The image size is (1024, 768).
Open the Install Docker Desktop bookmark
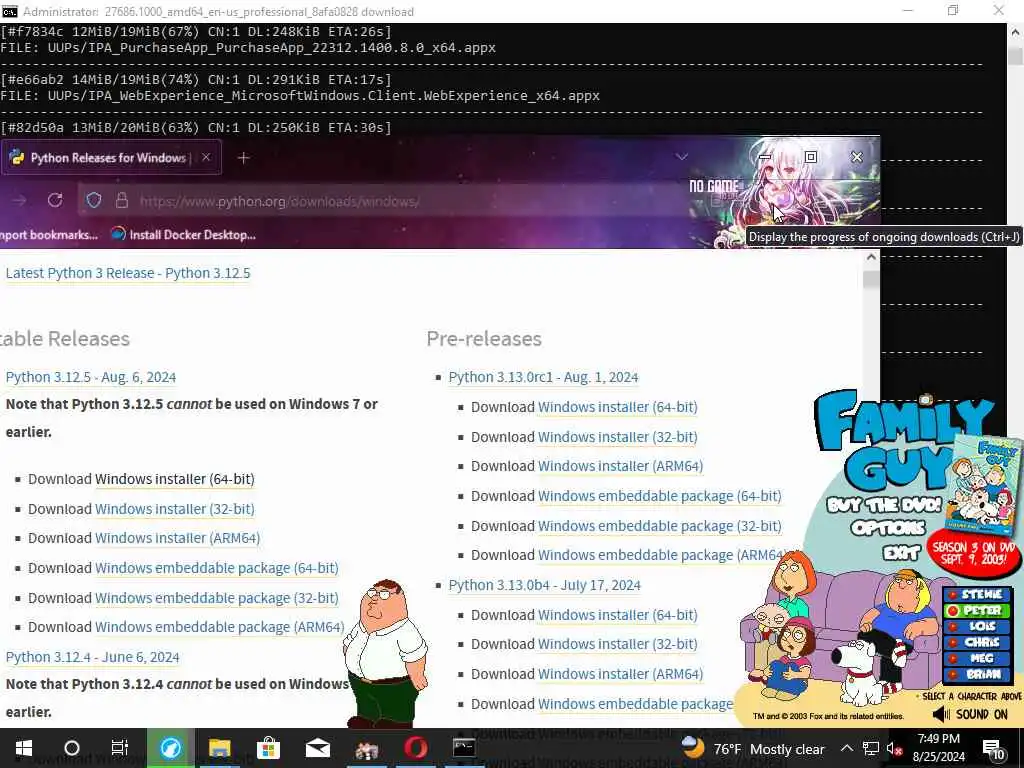tap(183, 234)
